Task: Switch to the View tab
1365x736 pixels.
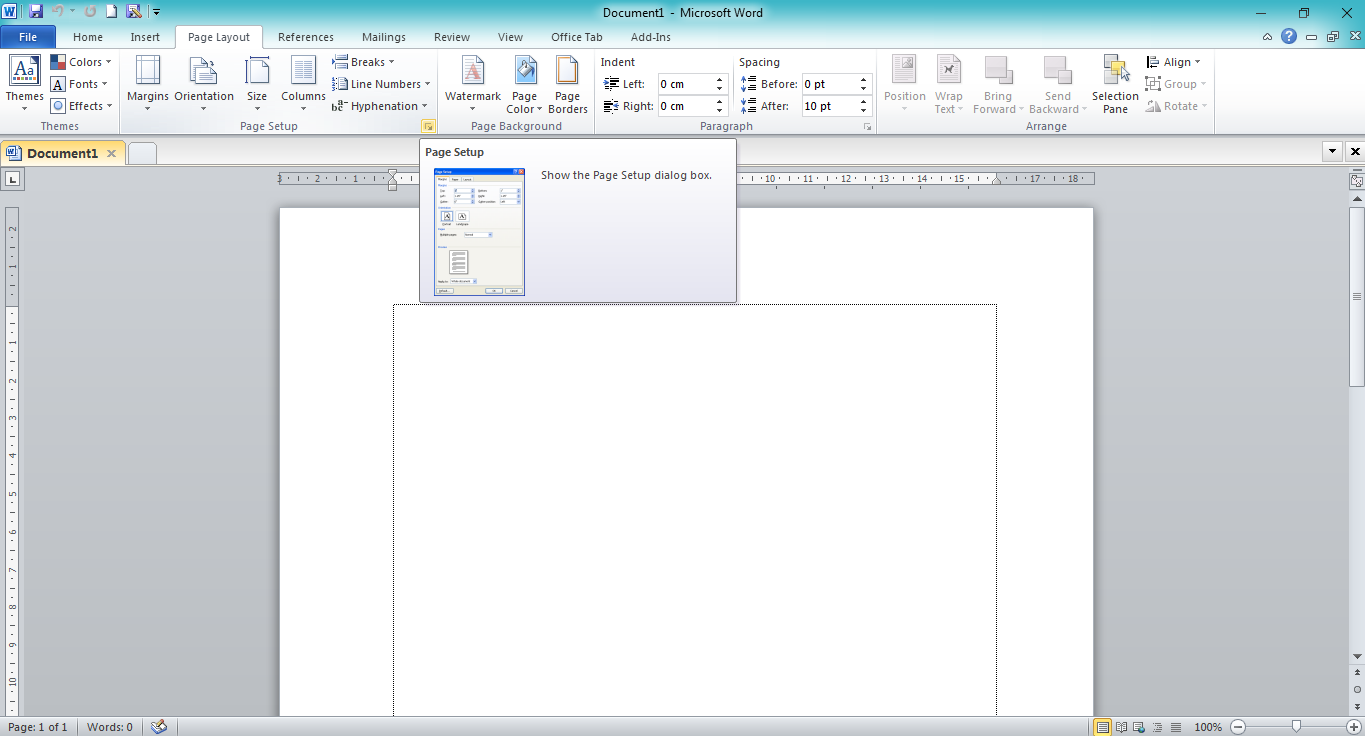Action: [x=510, y=37]
